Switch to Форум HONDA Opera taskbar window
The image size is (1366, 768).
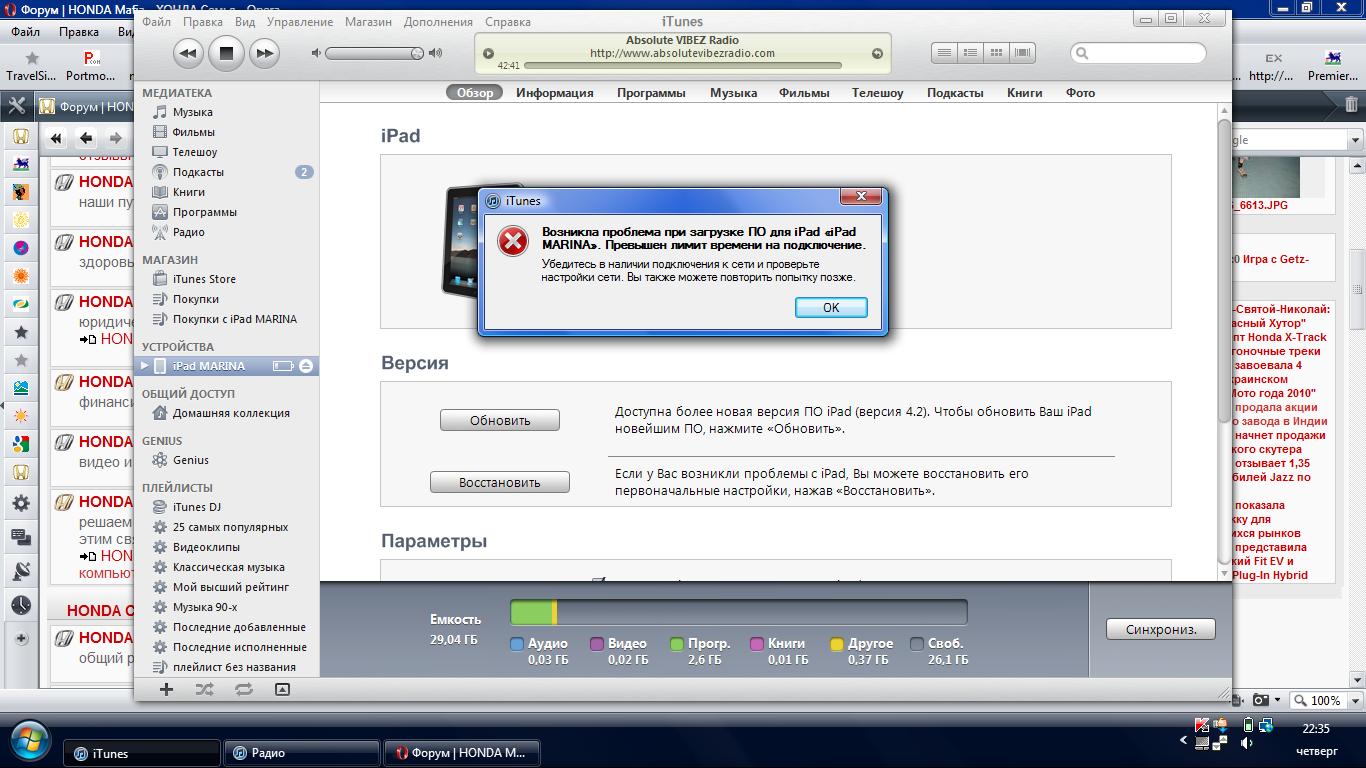click(x=462, y=753)
